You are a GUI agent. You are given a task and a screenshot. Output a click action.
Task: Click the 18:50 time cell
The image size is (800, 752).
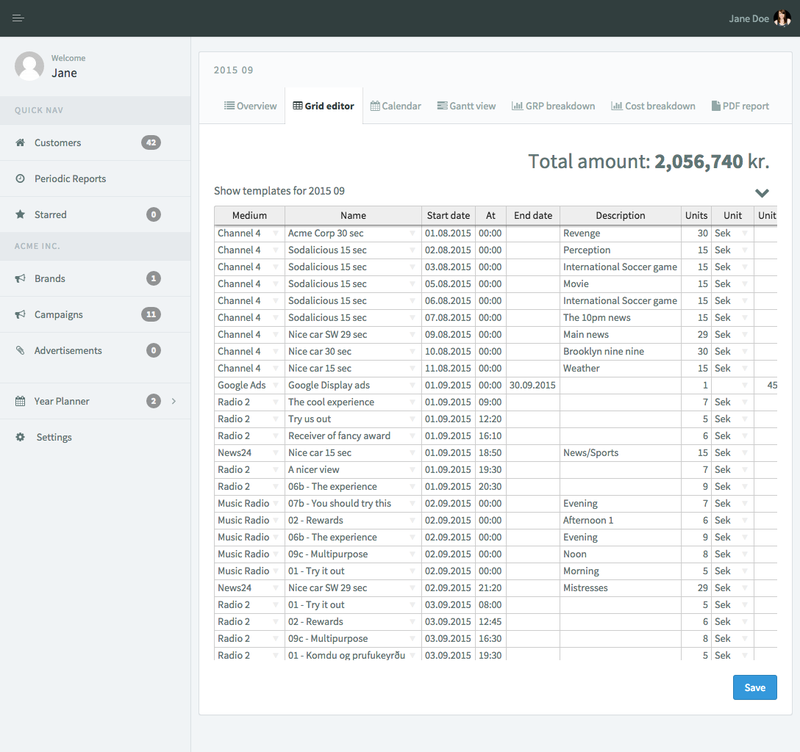pyautogui.click(x=490, y=453)
